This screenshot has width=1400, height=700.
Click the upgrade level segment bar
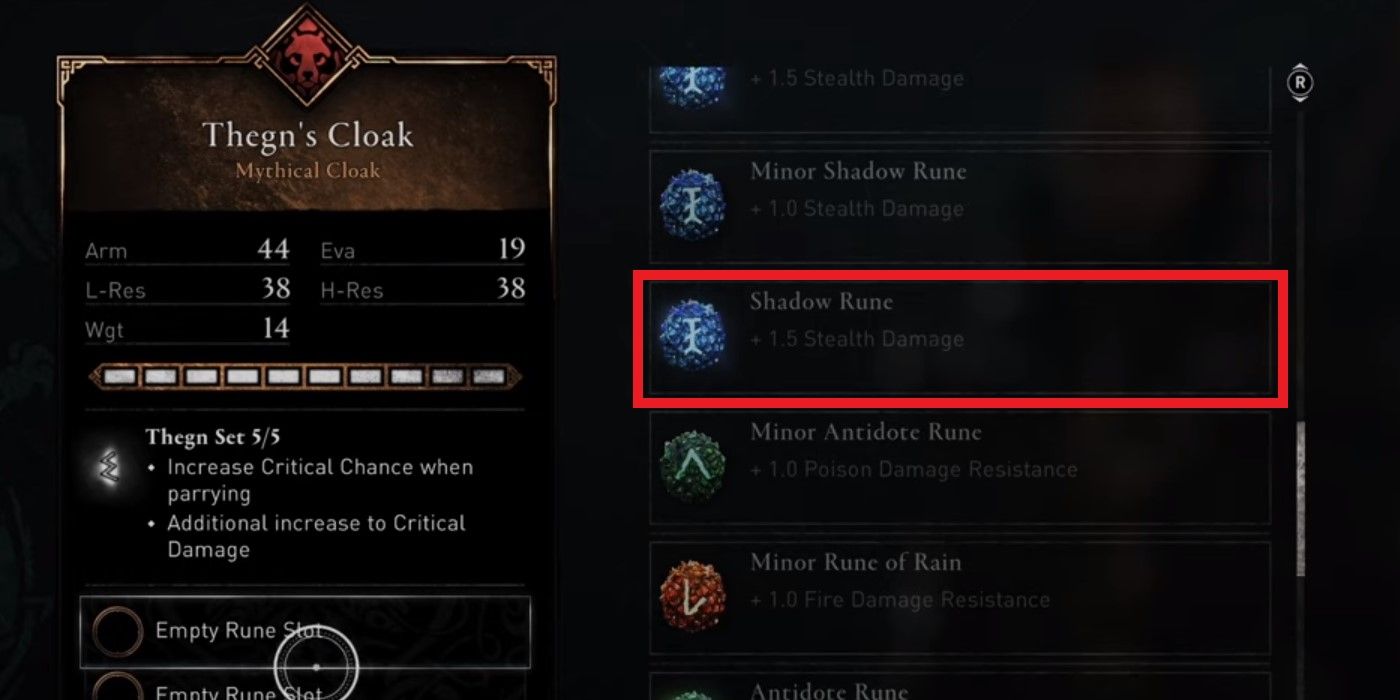305,377
